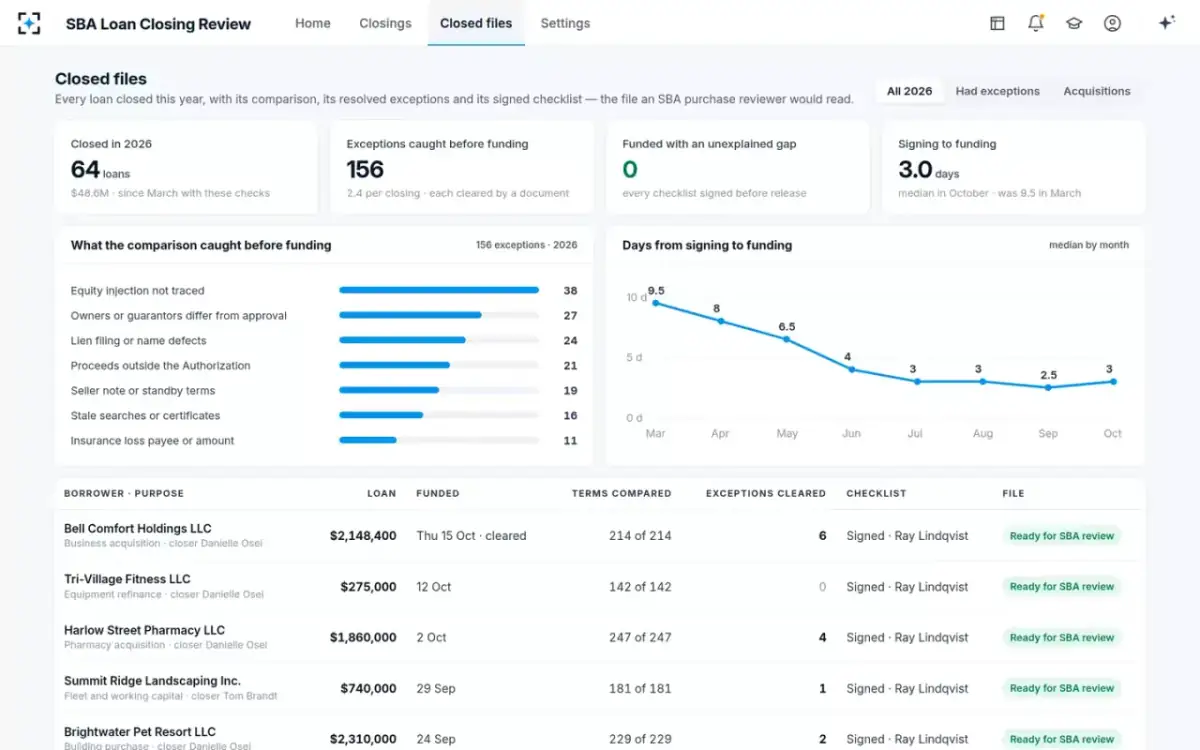Open the Exceptions caught before funding card
The image size is (1200, 750).
(x=462, y=167)
